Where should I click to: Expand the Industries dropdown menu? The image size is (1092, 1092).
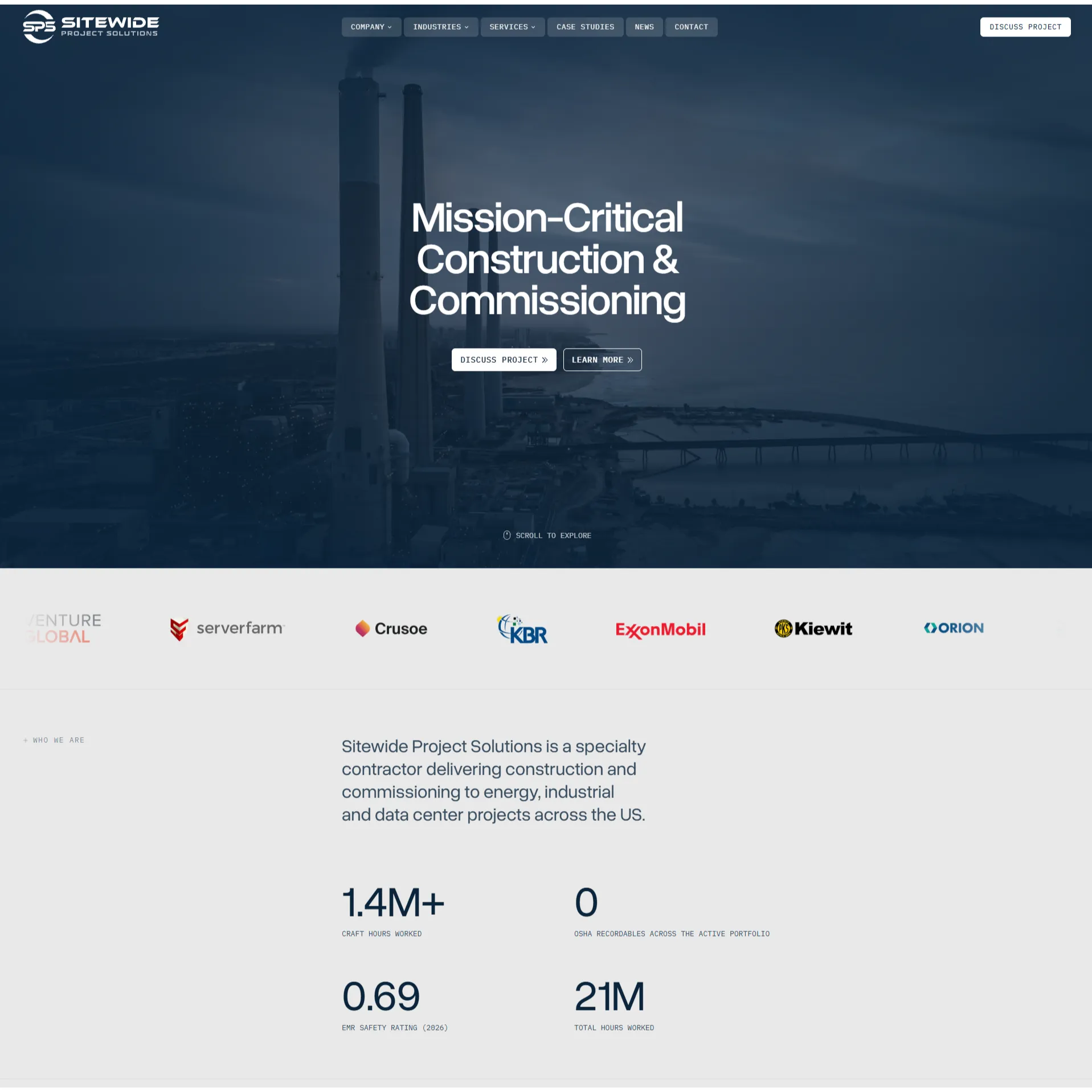pyautogui.click(x=441, y=27)
